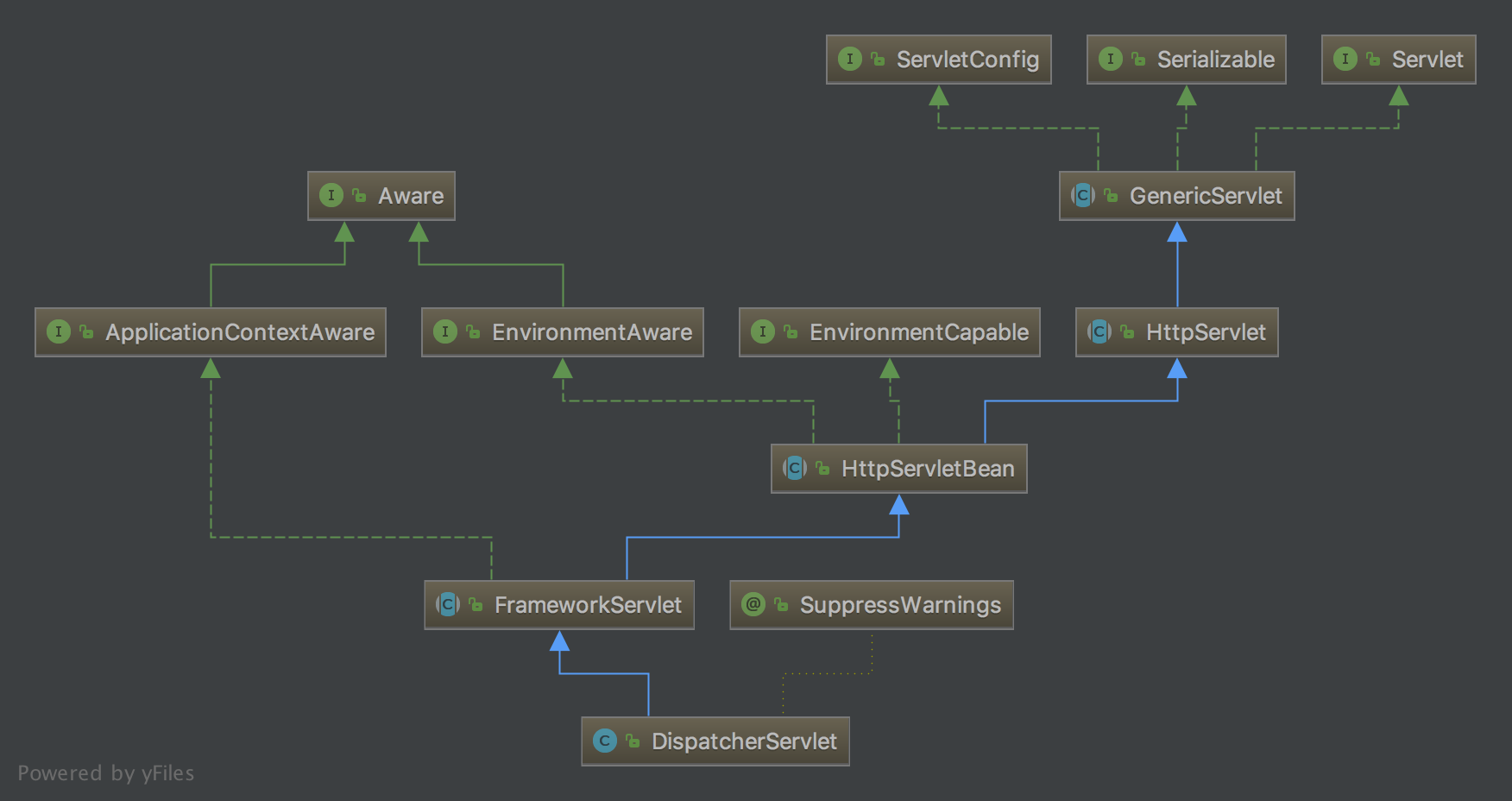Image resolution: width=1512 pixels, height=801 pixels.
Task: Select the ApplicationContextAware node label
Action: 240,332
